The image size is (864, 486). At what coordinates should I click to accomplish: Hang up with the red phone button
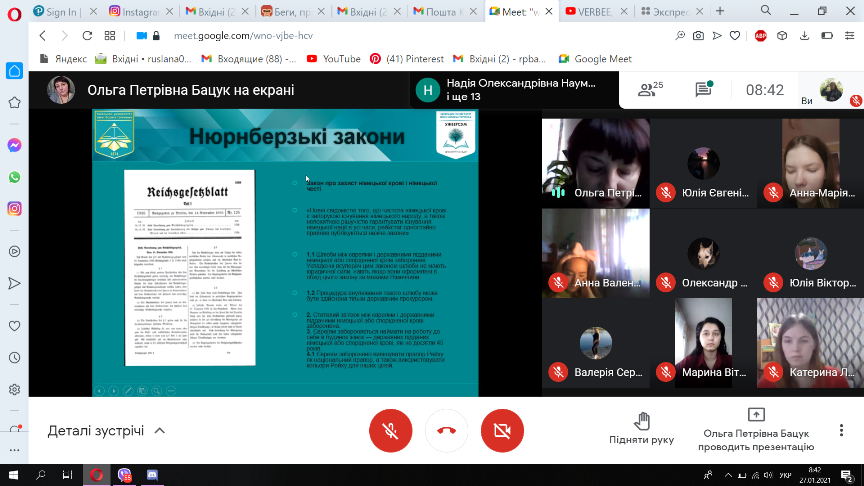[x=446, y=430]
